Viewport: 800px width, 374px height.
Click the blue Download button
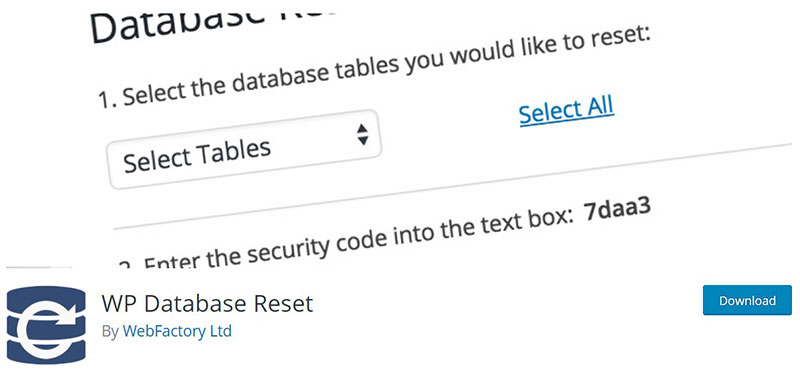[747, 300]
